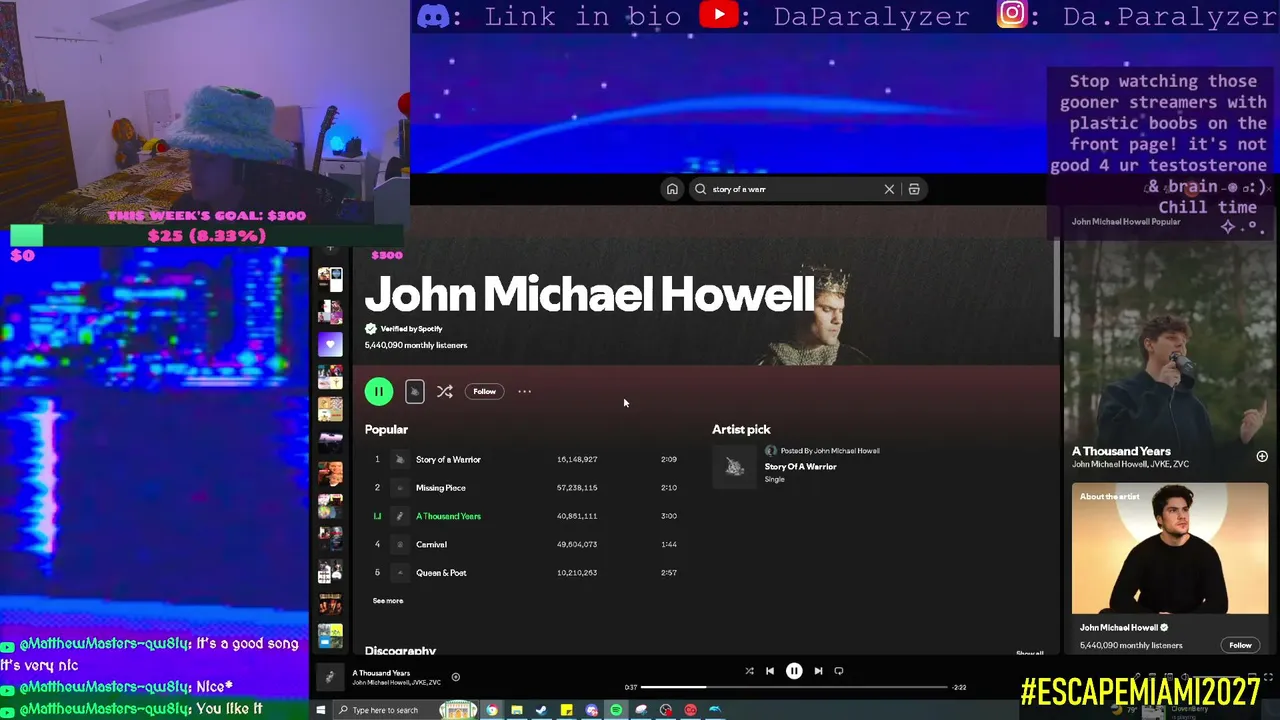Play Missing Piece from the Popular list
This screenshot has width=1280, height=720.
tap(441, 488)
